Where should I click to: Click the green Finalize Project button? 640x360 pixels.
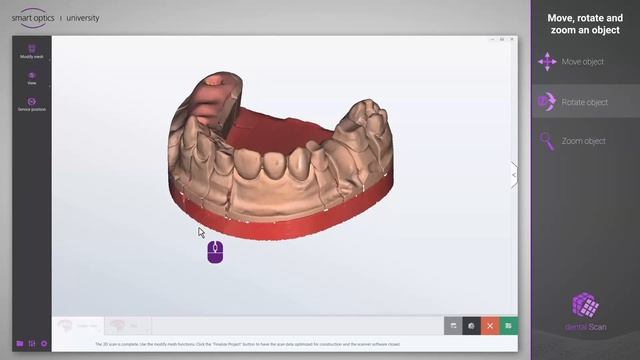tap(509, 326)
